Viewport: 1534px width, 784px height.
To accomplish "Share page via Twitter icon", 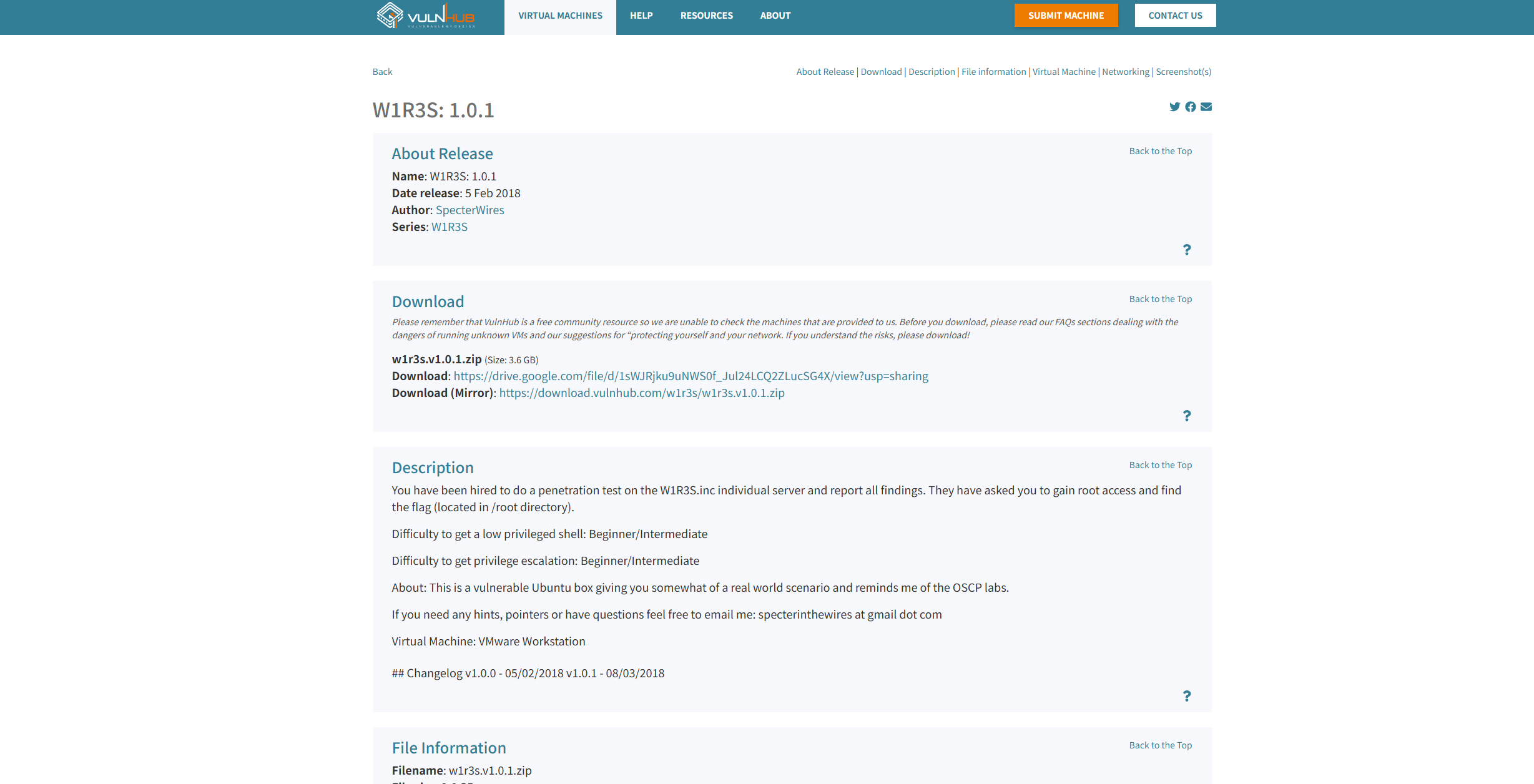I will (x=1174, y=107).
